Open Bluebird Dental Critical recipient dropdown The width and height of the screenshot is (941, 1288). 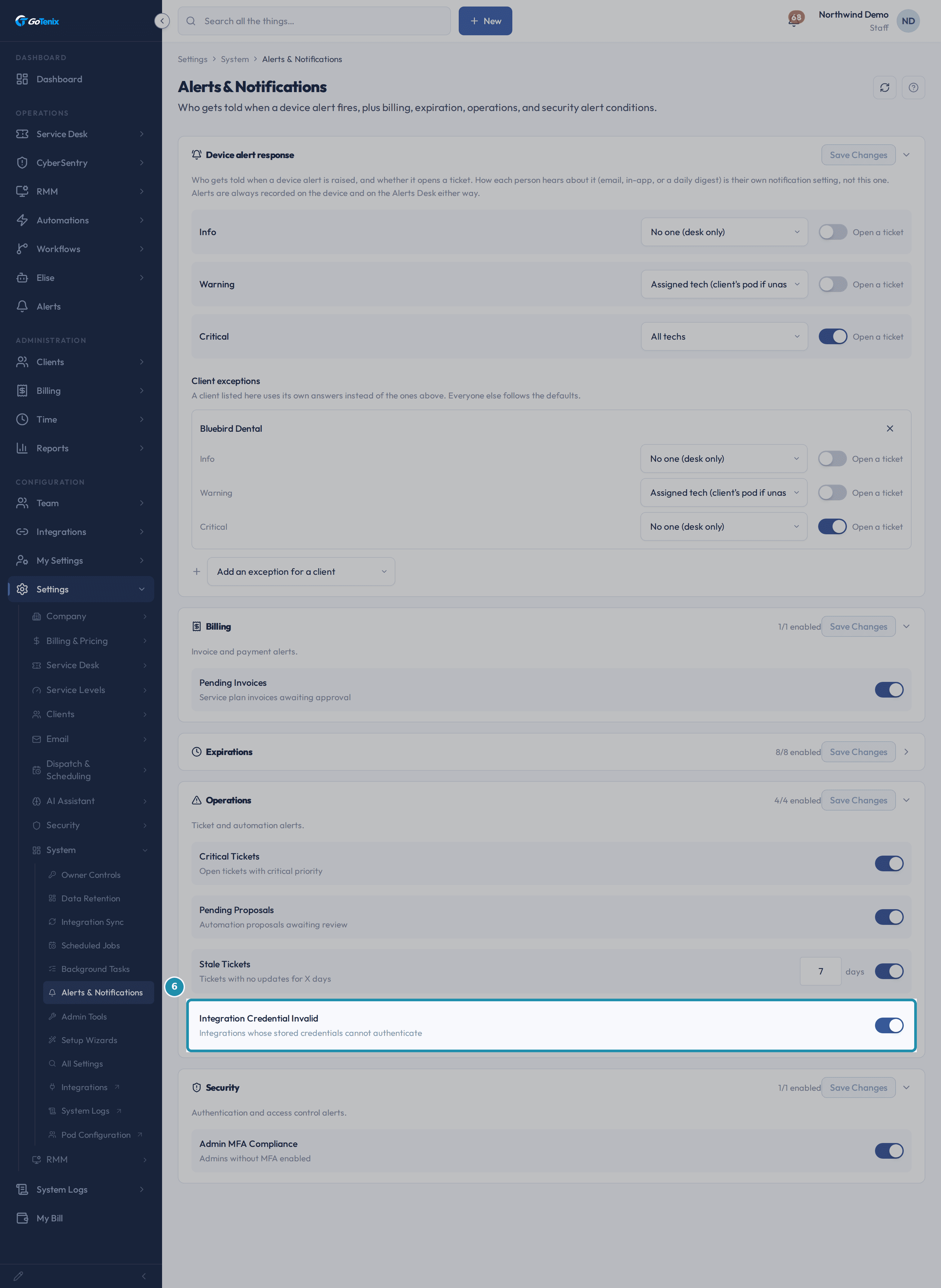[x=723, y=526]
